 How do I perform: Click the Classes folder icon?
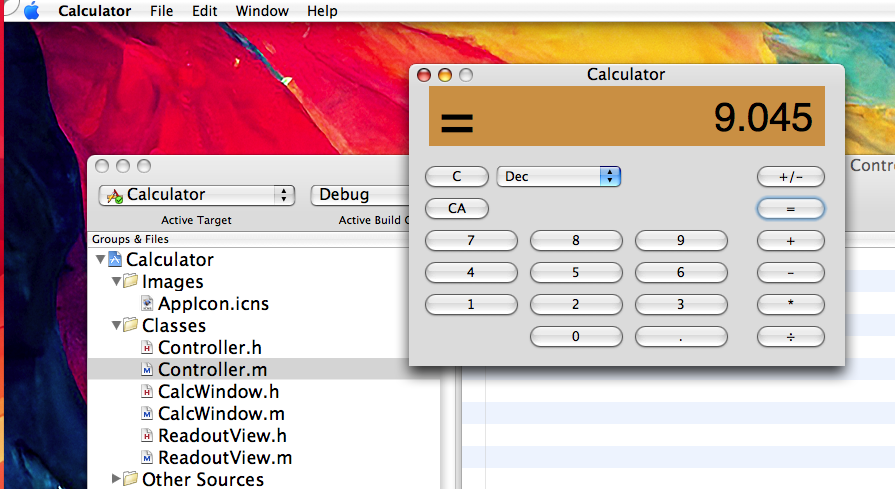pyautogui.click(x=131, y=324)
